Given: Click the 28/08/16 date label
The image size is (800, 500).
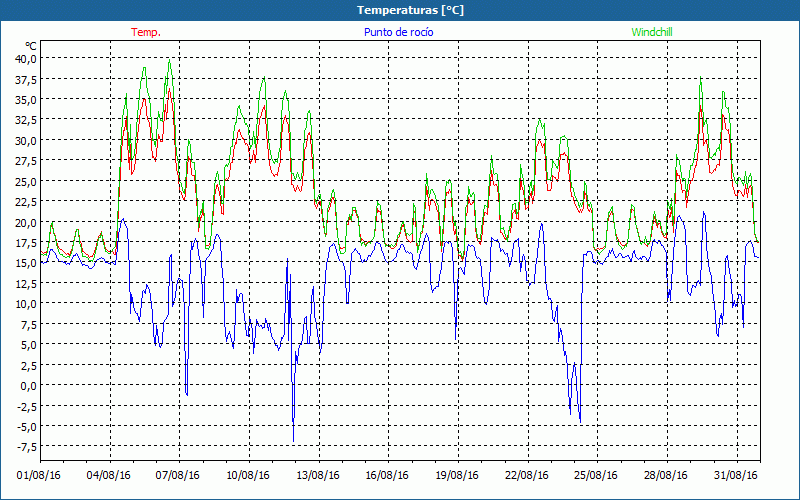Looking at the screenshot, I should click(x=666, y=475).
